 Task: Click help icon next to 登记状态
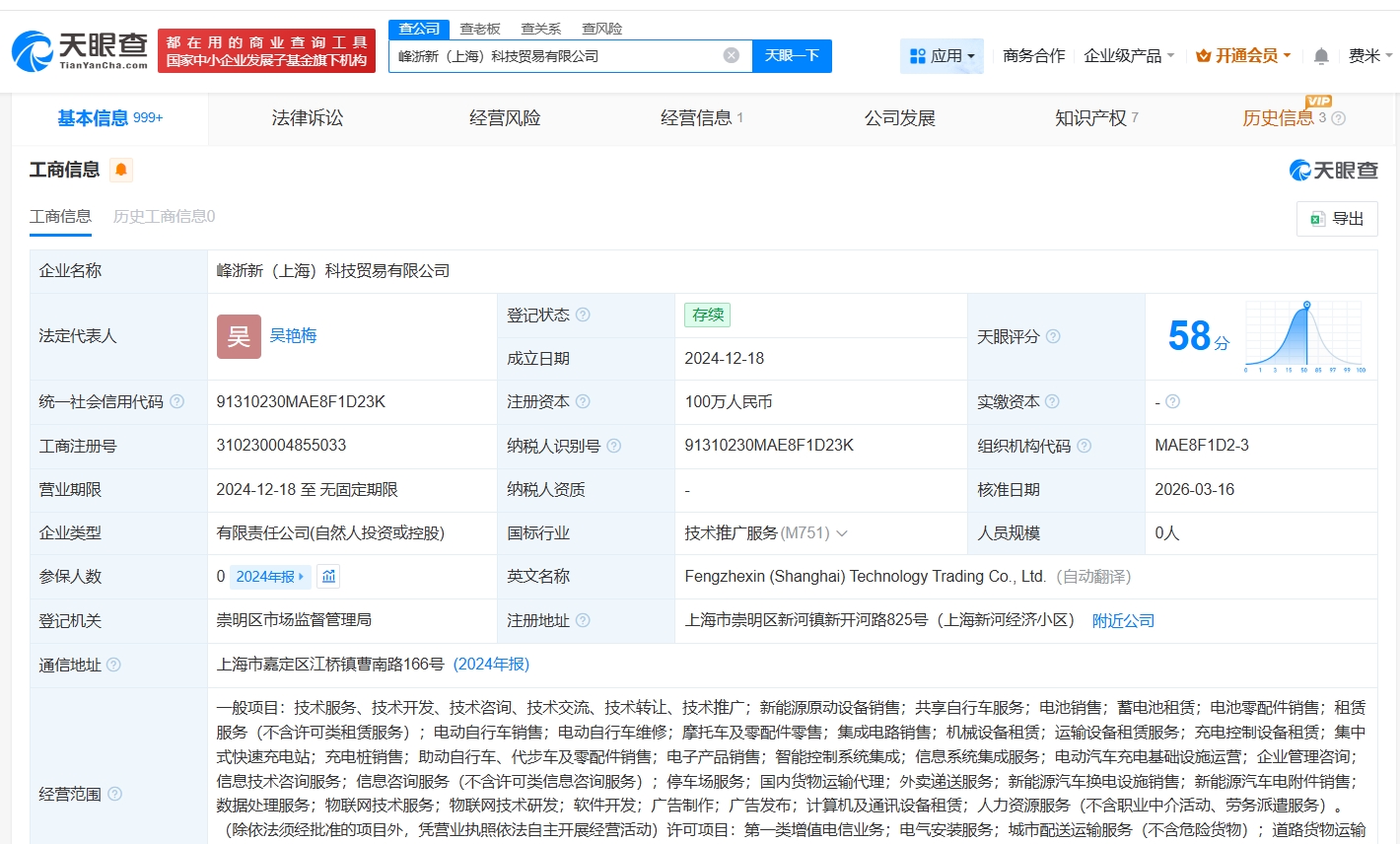tap(583, 315)
